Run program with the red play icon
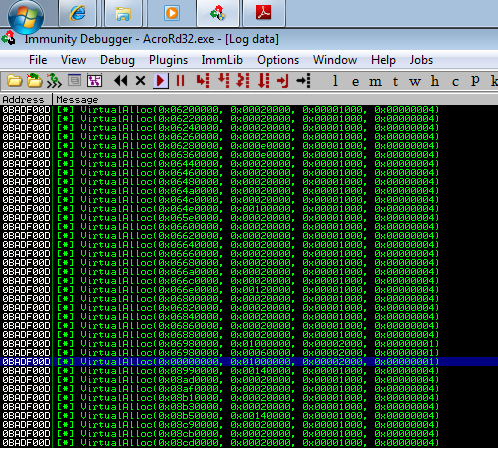Image resolution: width=498 pixels, height=449 pixels. point(161,81)
